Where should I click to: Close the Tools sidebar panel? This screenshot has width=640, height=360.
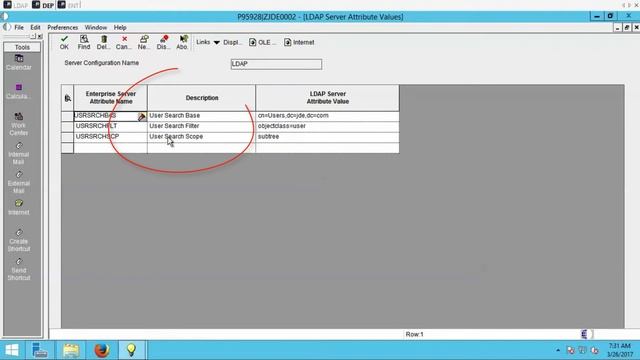point(40,36)
